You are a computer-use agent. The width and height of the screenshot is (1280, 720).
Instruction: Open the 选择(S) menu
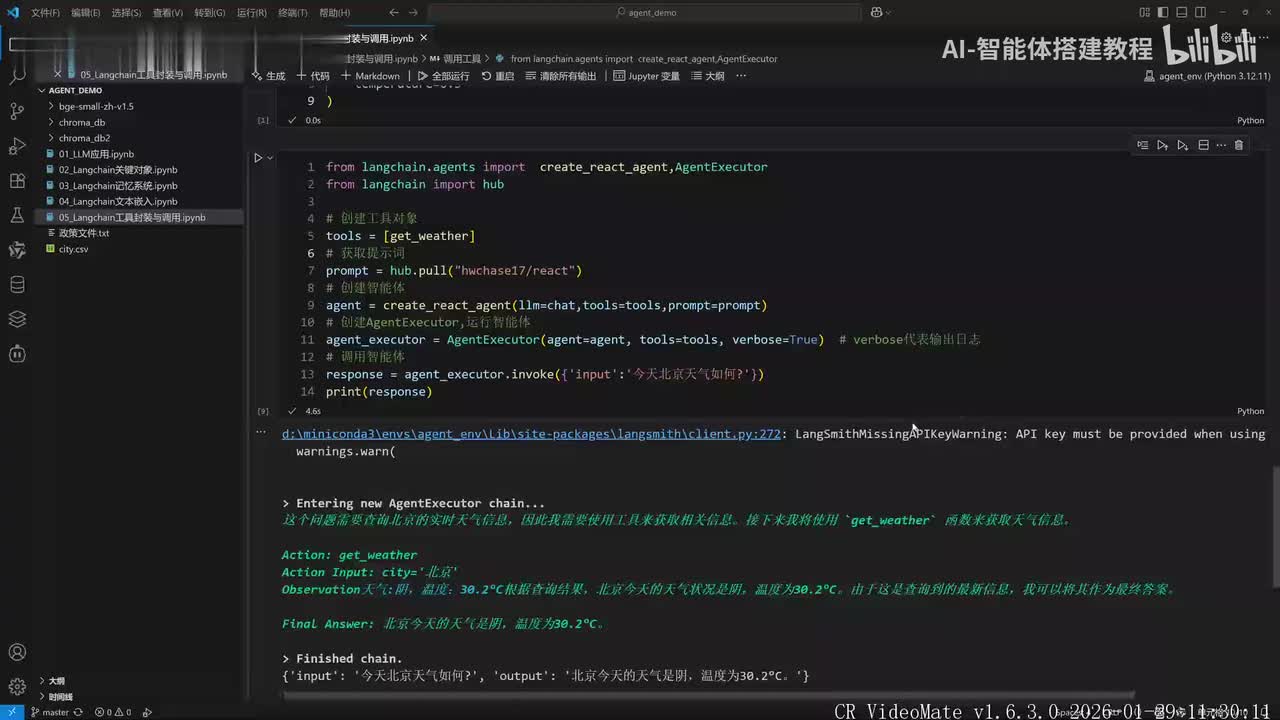tap(127, 13)
